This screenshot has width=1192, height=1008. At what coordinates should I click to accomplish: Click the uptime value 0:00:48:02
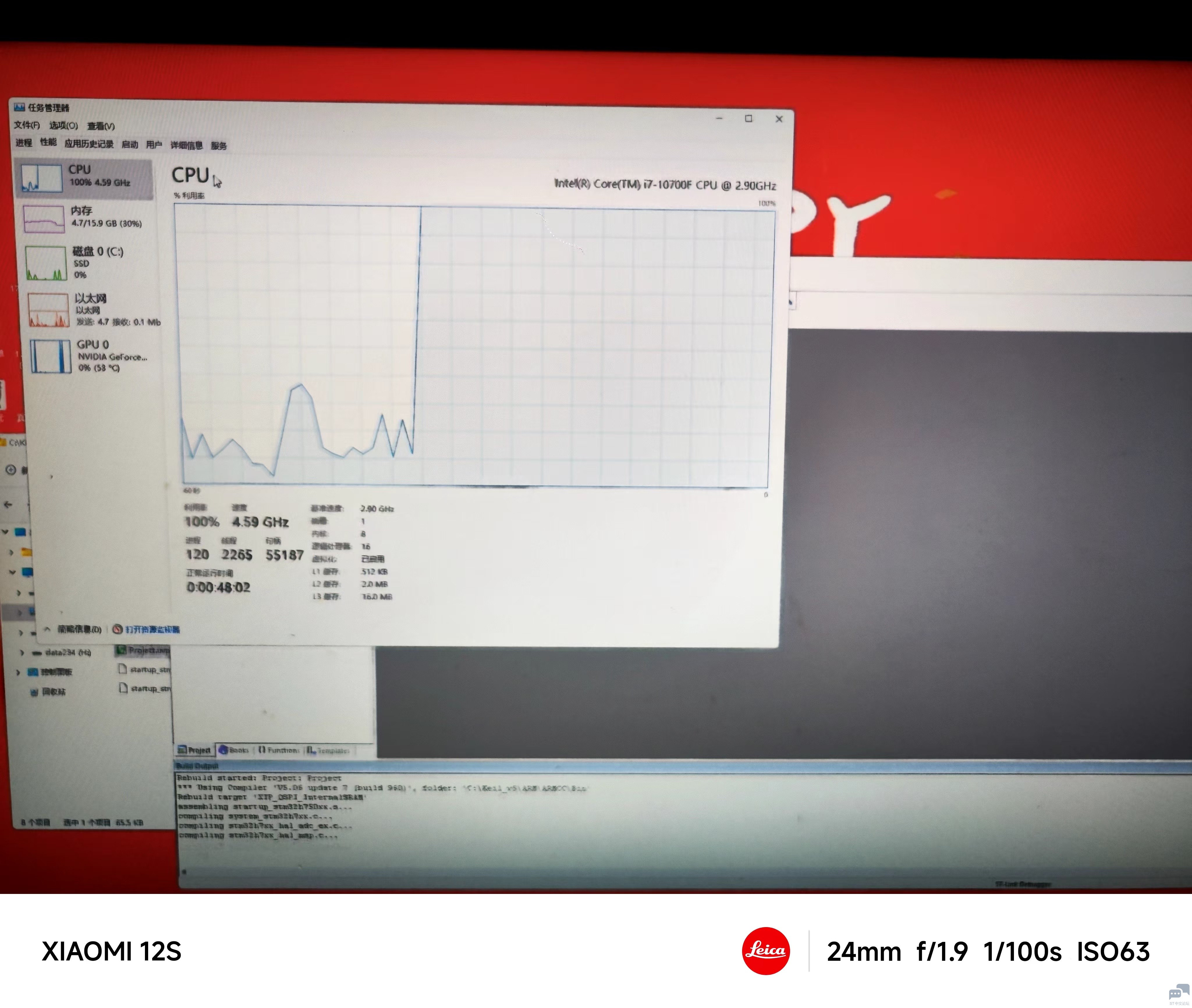click(219, 588)
